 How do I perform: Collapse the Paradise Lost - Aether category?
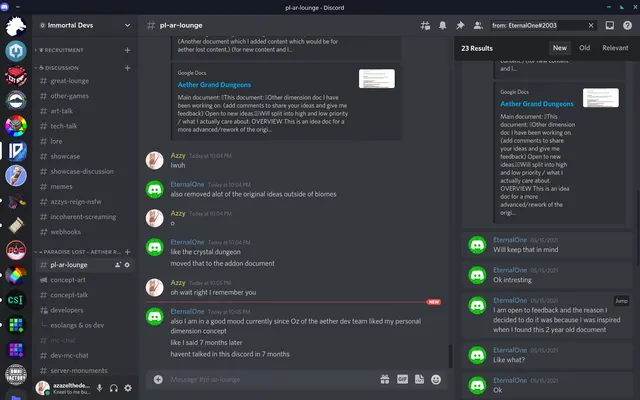point(80,252)
